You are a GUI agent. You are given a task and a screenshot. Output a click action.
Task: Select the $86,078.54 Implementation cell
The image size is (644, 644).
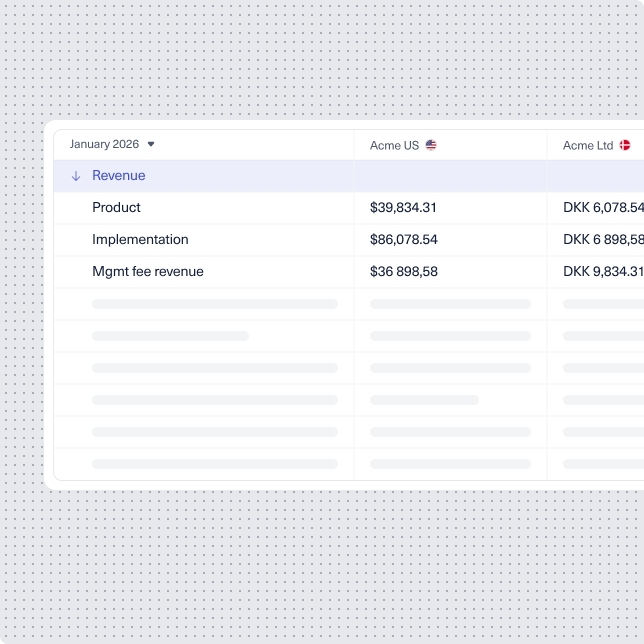pyautogui.click(x=403, y=240)
